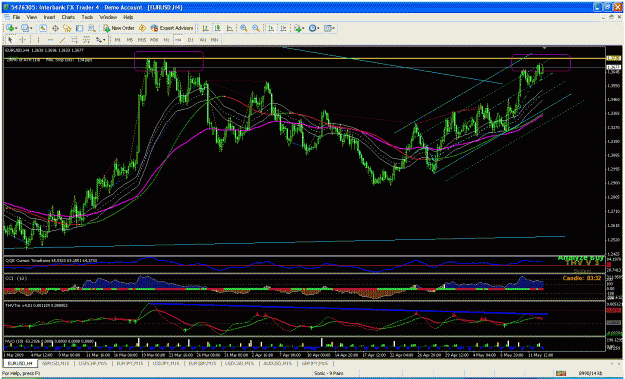This screenshot has height=379, width=625.
Task: Expand the Periods dropdown arrow
Action: [319, 28]
